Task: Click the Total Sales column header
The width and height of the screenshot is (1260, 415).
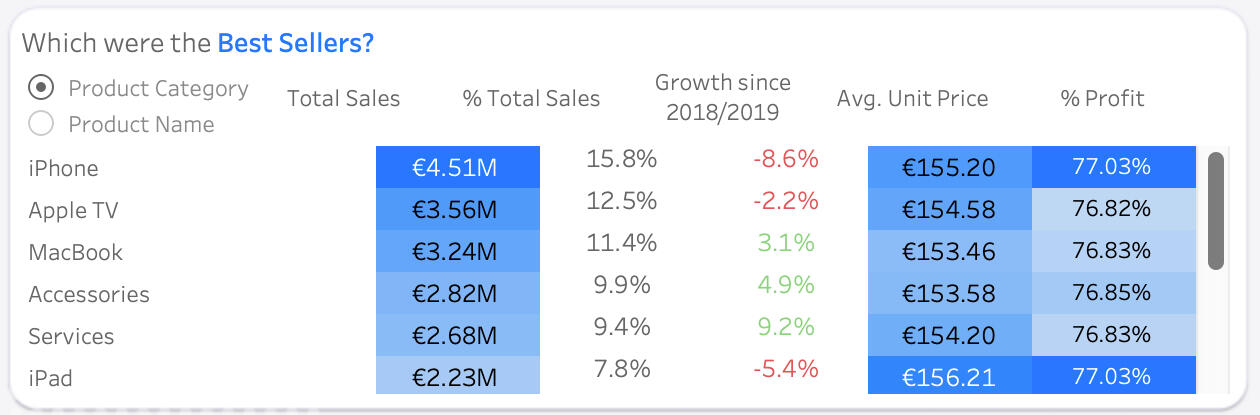Action: click(343, 98)
